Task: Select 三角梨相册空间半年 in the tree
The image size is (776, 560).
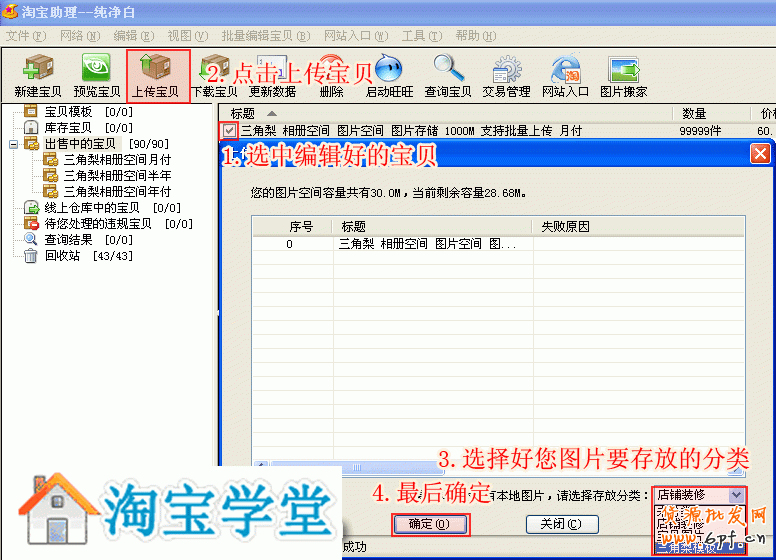Action: [x=116, y=175]
